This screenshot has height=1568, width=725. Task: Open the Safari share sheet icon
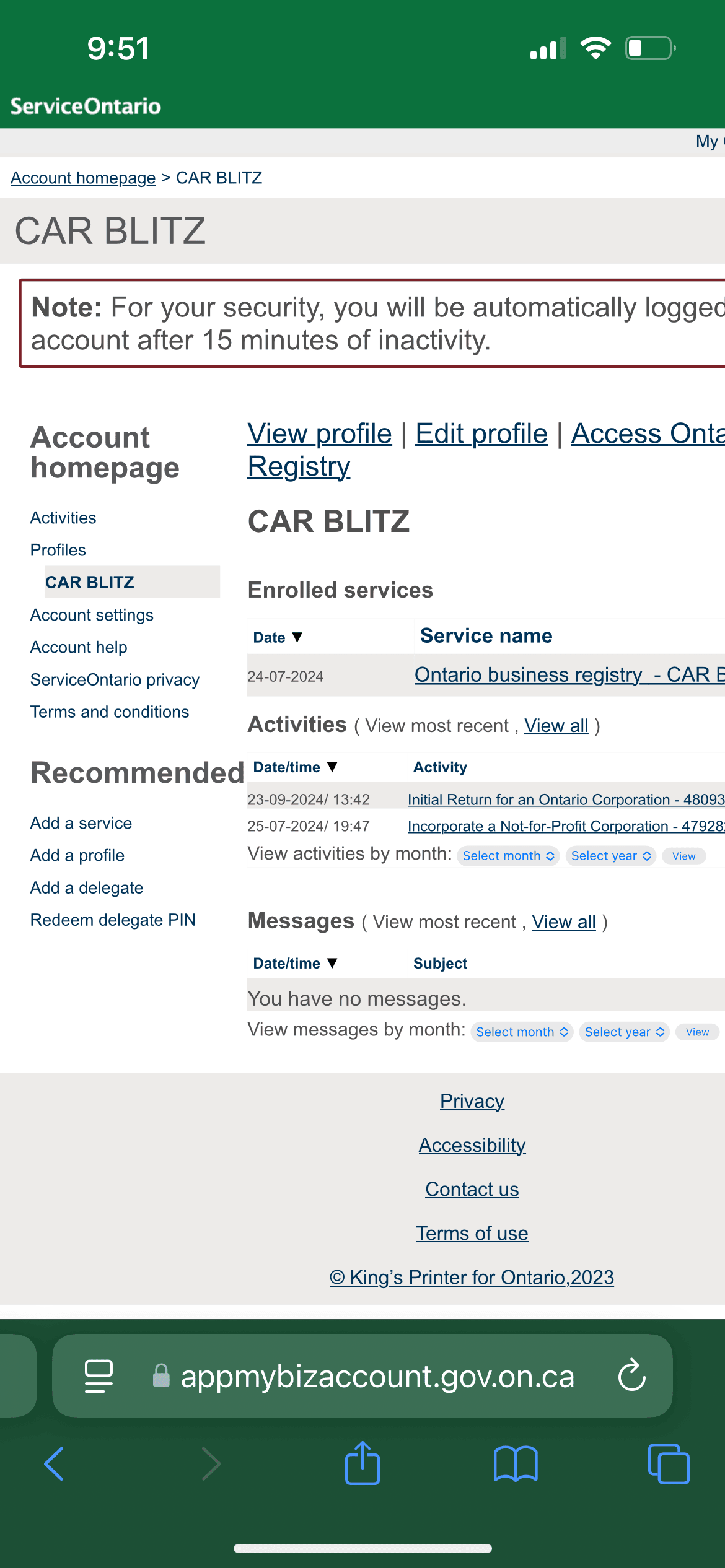click(362, 1464)
